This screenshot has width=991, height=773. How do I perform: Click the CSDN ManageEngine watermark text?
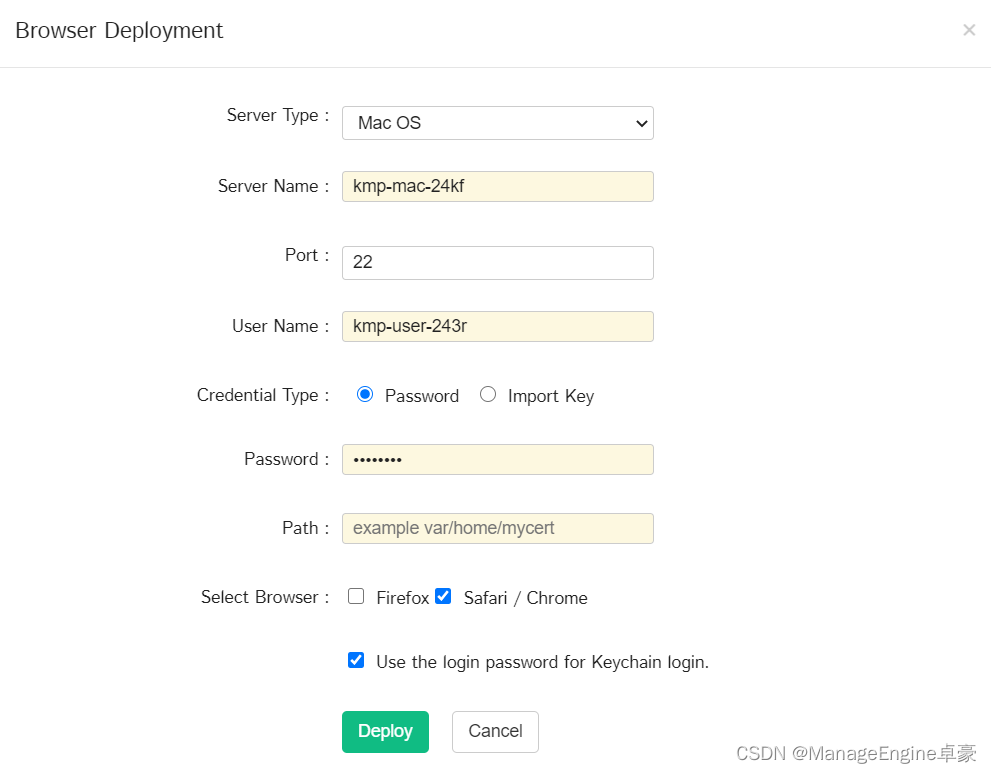(x=856, y=753)
